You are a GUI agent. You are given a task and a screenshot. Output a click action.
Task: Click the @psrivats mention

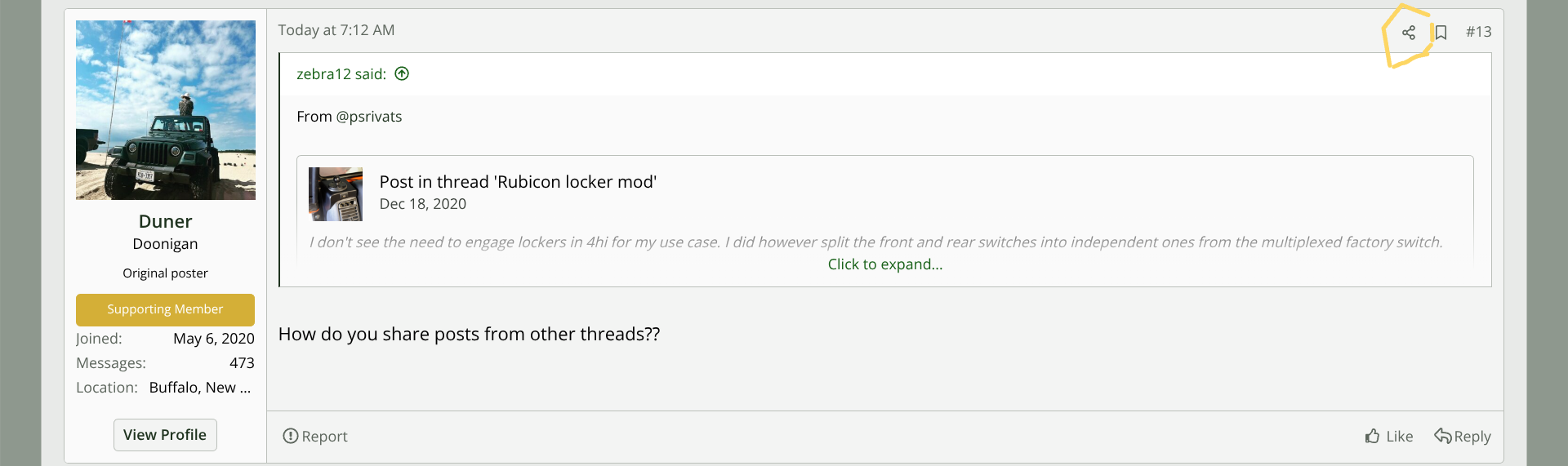tap(369, 117)
